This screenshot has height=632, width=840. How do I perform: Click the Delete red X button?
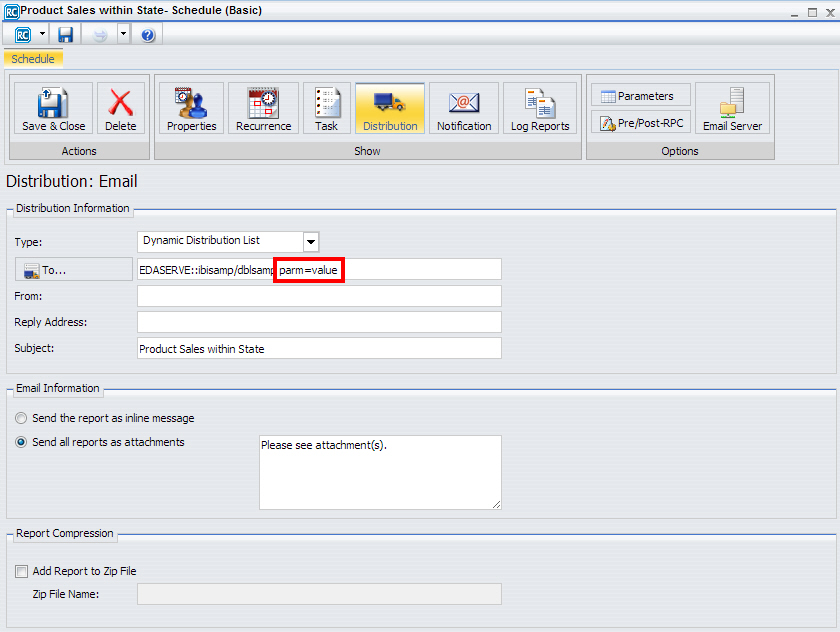121,109
